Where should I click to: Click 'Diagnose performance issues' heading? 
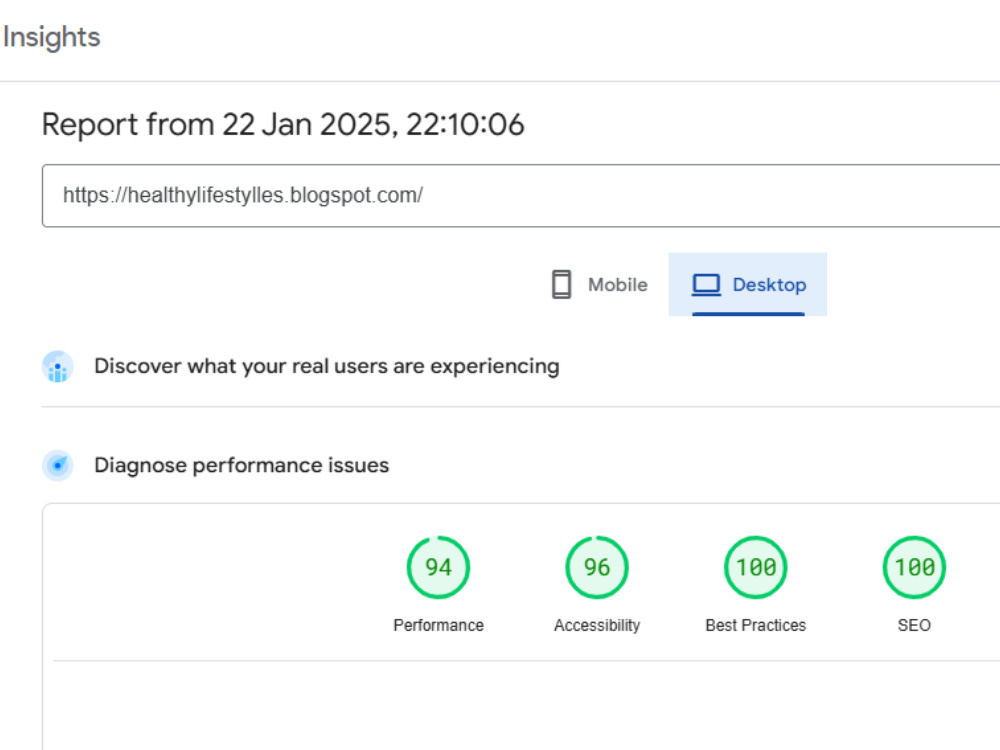(x=242, y=466)
